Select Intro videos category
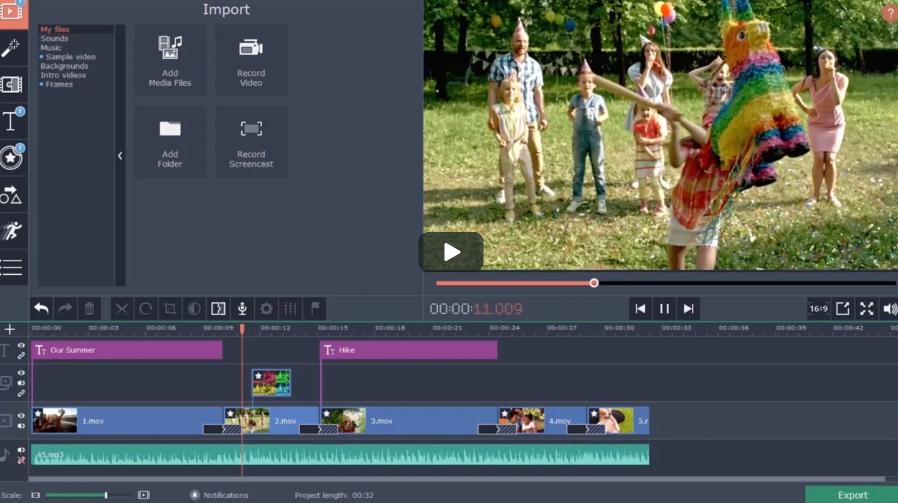898x503 pixels. tap(64, 75)
